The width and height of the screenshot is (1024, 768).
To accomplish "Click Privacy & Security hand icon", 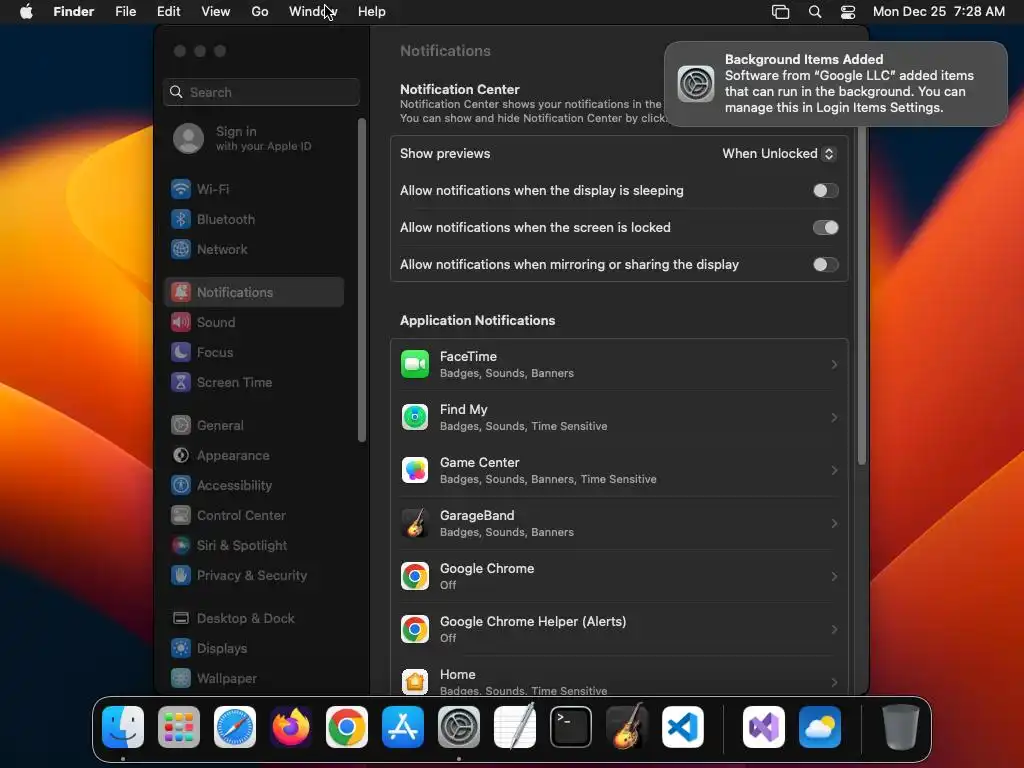I will point(181,575).
